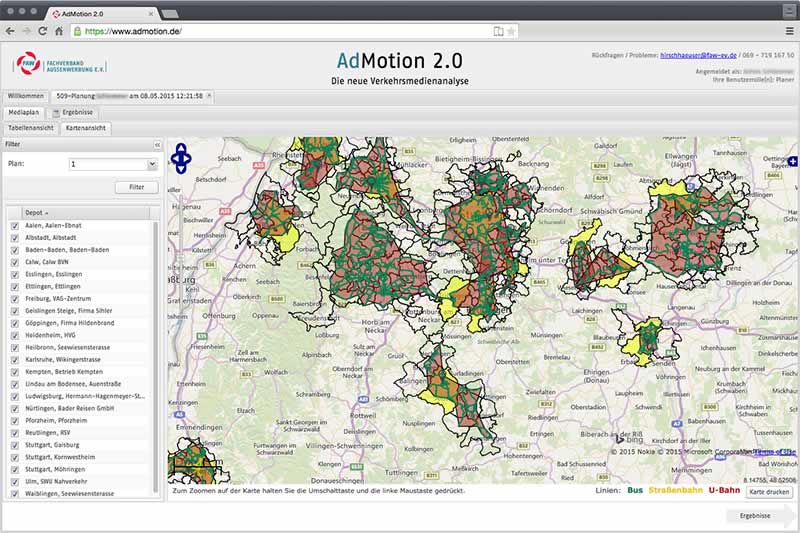
Task: Select Stuttgart, Gaisburg row
Action: tap(80, 445)
